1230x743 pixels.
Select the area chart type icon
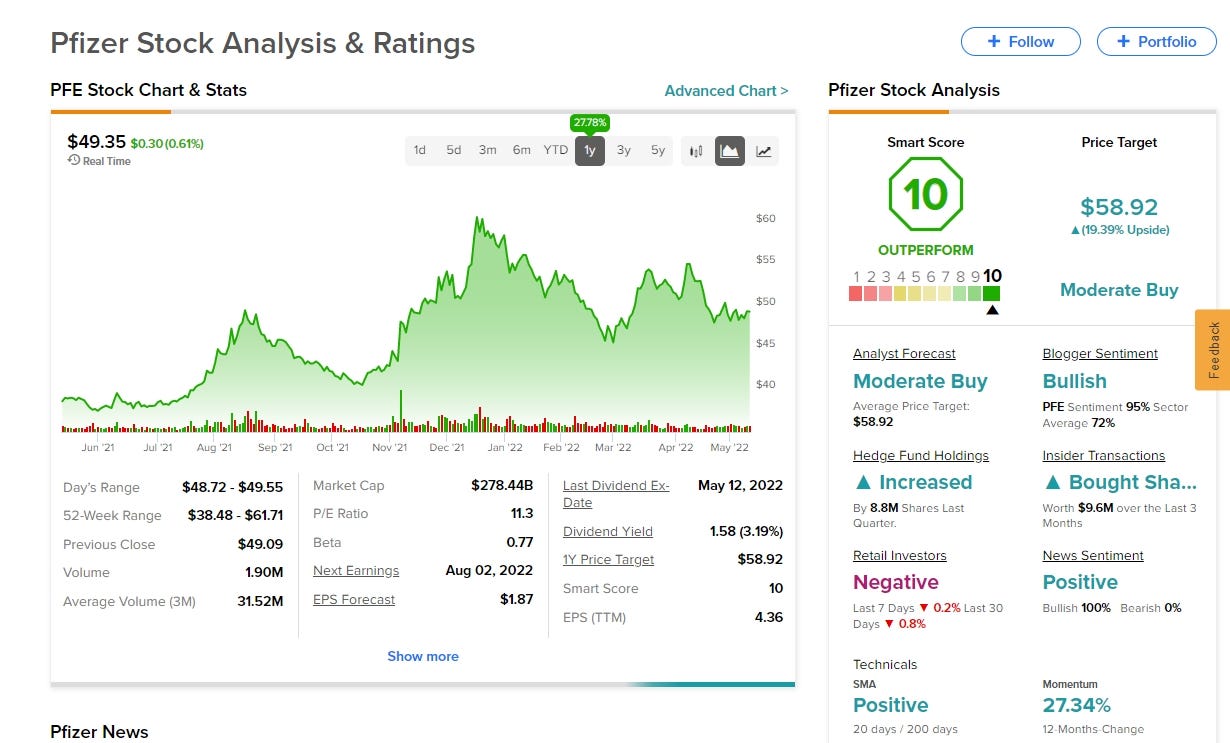tap(730, 151)
